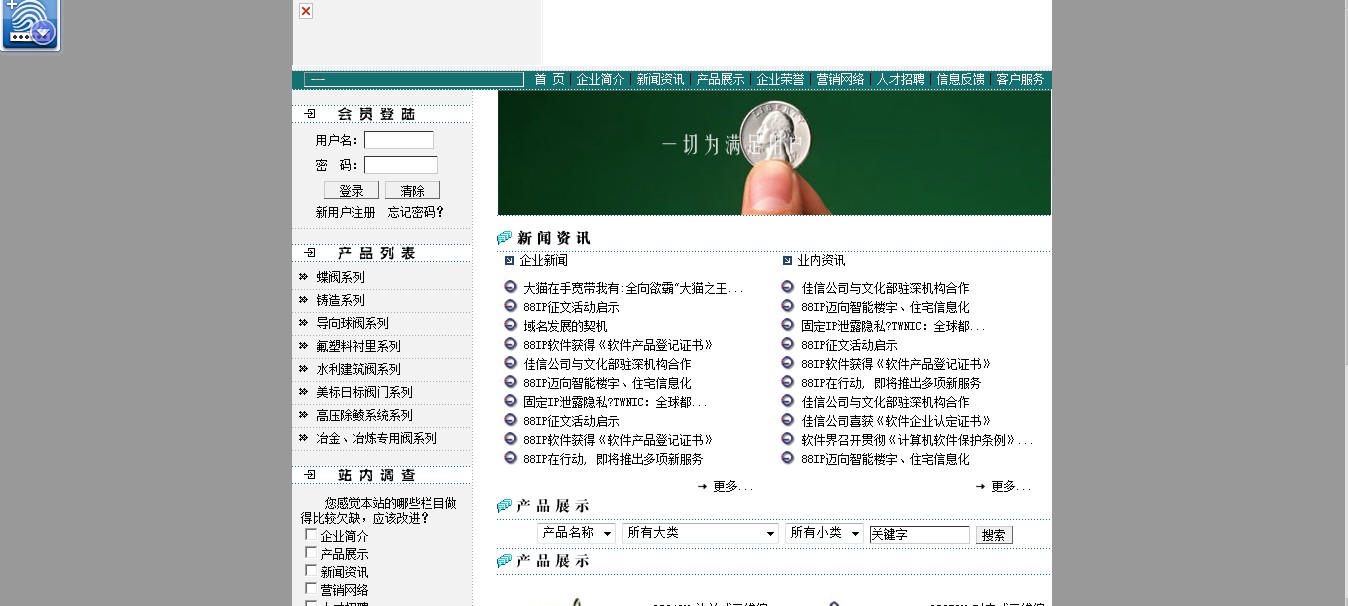The width and height of the screenshot is (1348, 606).
Task: Open 人才招聘 in the navigation bar
Action: tap(900, 80)
